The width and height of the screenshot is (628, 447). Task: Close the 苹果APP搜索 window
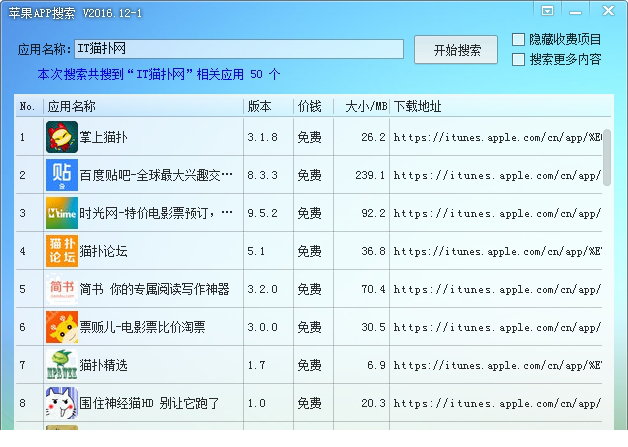(608, 10)
